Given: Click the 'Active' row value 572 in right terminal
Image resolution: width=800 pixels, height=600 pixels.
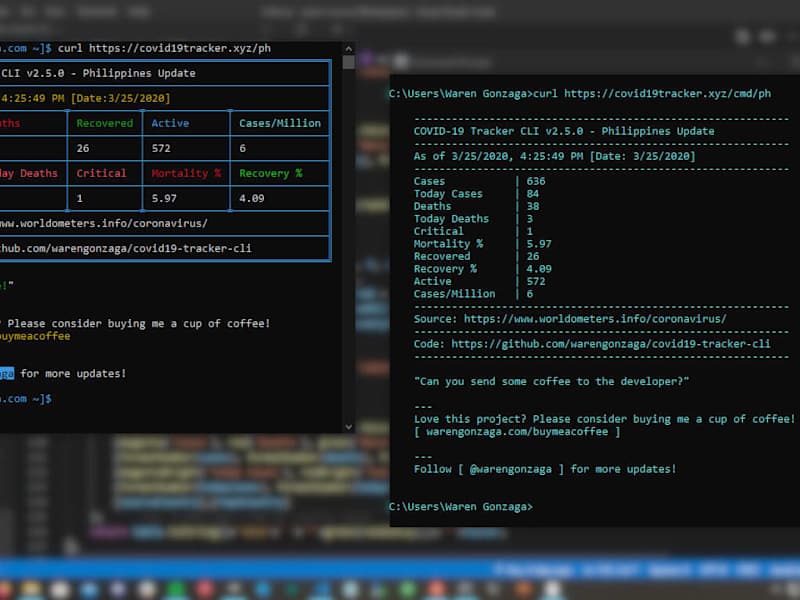Looking at the screenshot, I should 536,281.
